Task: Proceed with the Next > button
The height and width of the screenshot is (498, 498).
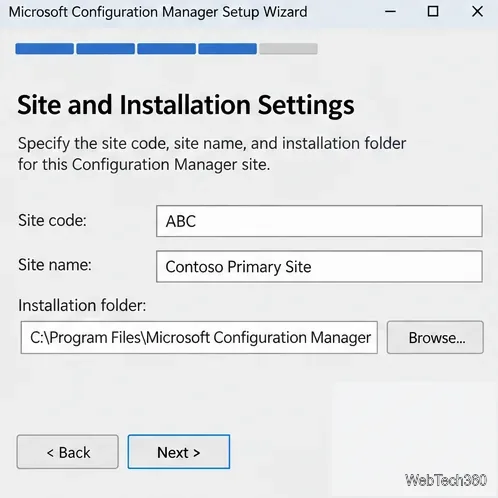Action: click(x=179, y=452)
